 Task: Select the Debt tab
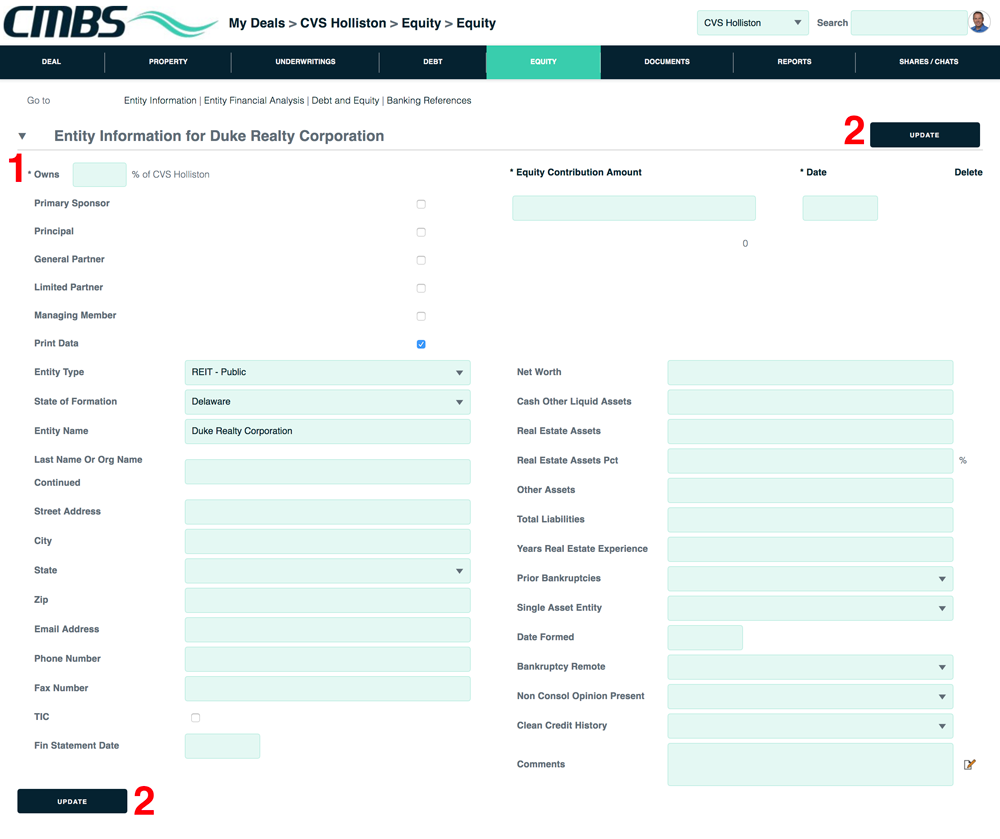[433, 62]
